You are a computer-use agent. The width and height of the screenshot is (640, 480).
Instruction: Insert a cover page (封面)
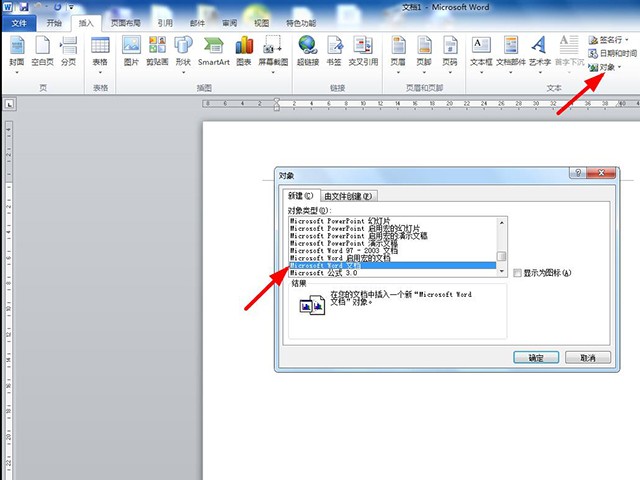pyautogui.click(x=17, y=51)
